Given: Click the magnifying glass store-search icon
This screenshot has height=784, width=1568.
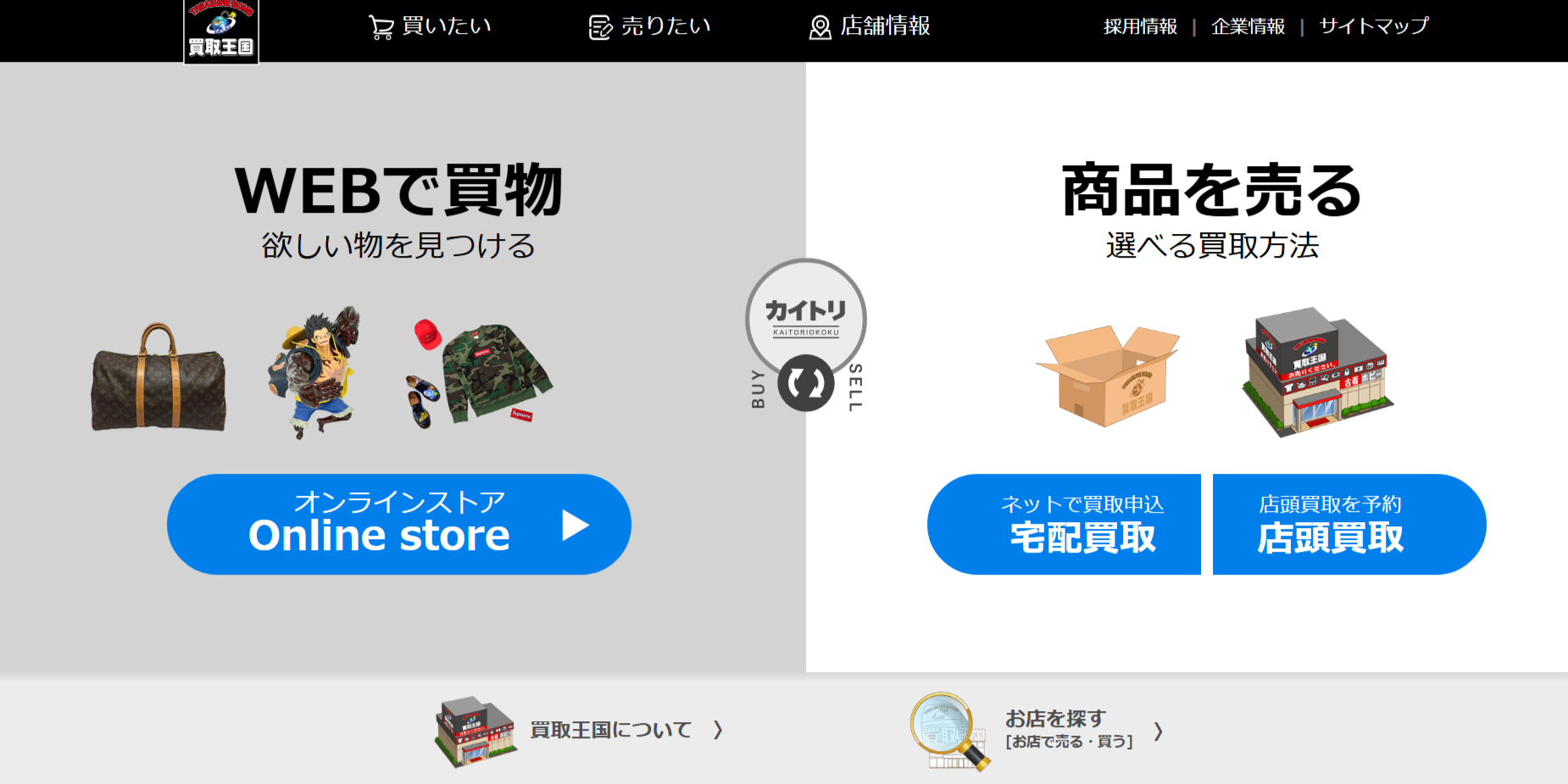Looking at the screenshot, I should coord(949,731).
